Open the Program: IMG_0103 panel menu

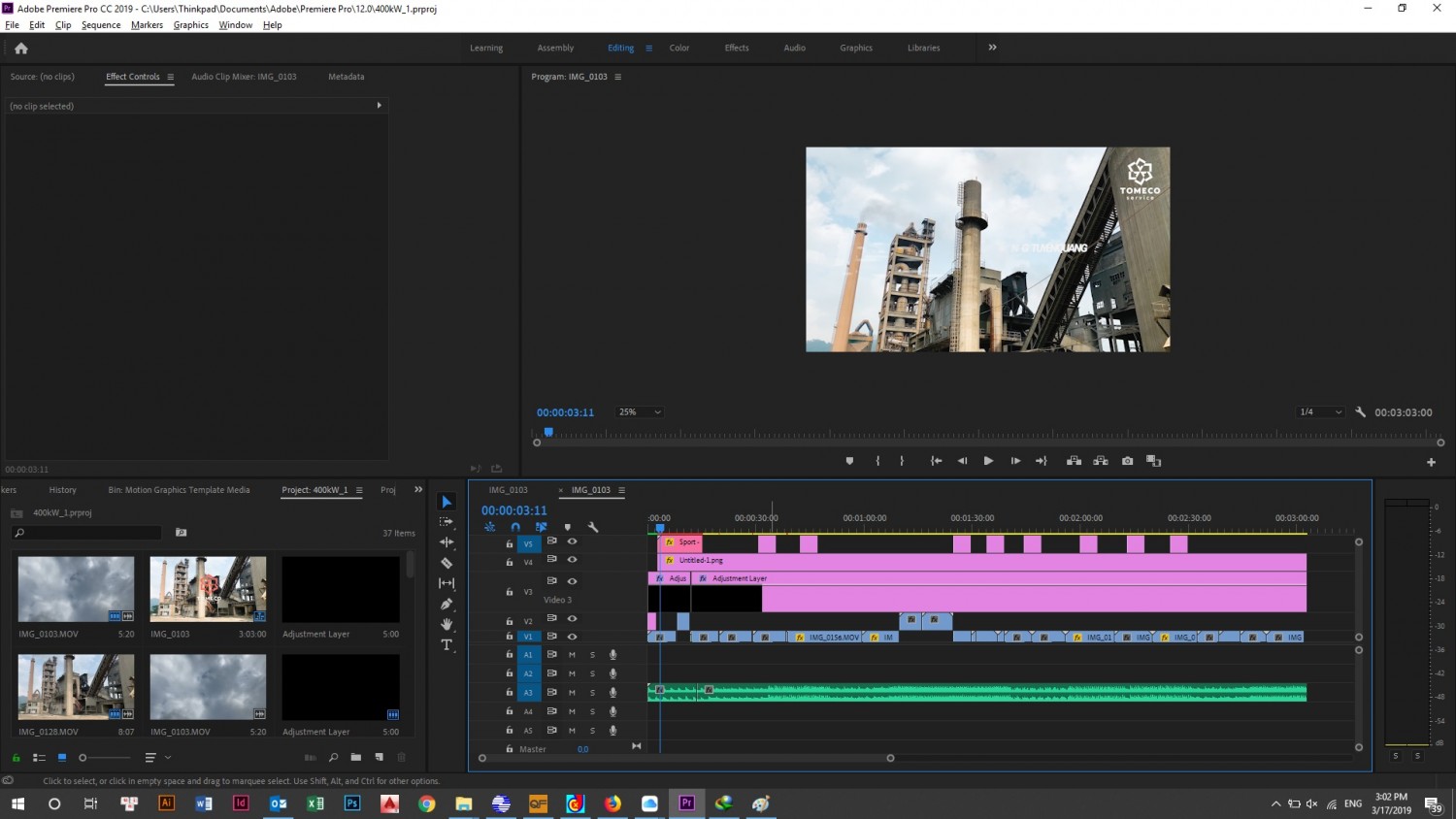coord(617,77)
